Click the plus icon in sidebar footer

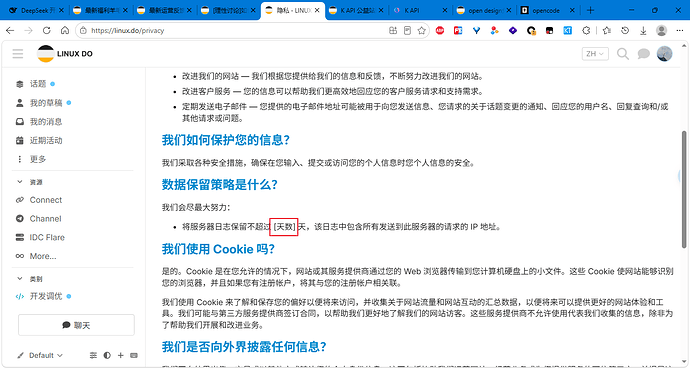[x=121, y=355]
